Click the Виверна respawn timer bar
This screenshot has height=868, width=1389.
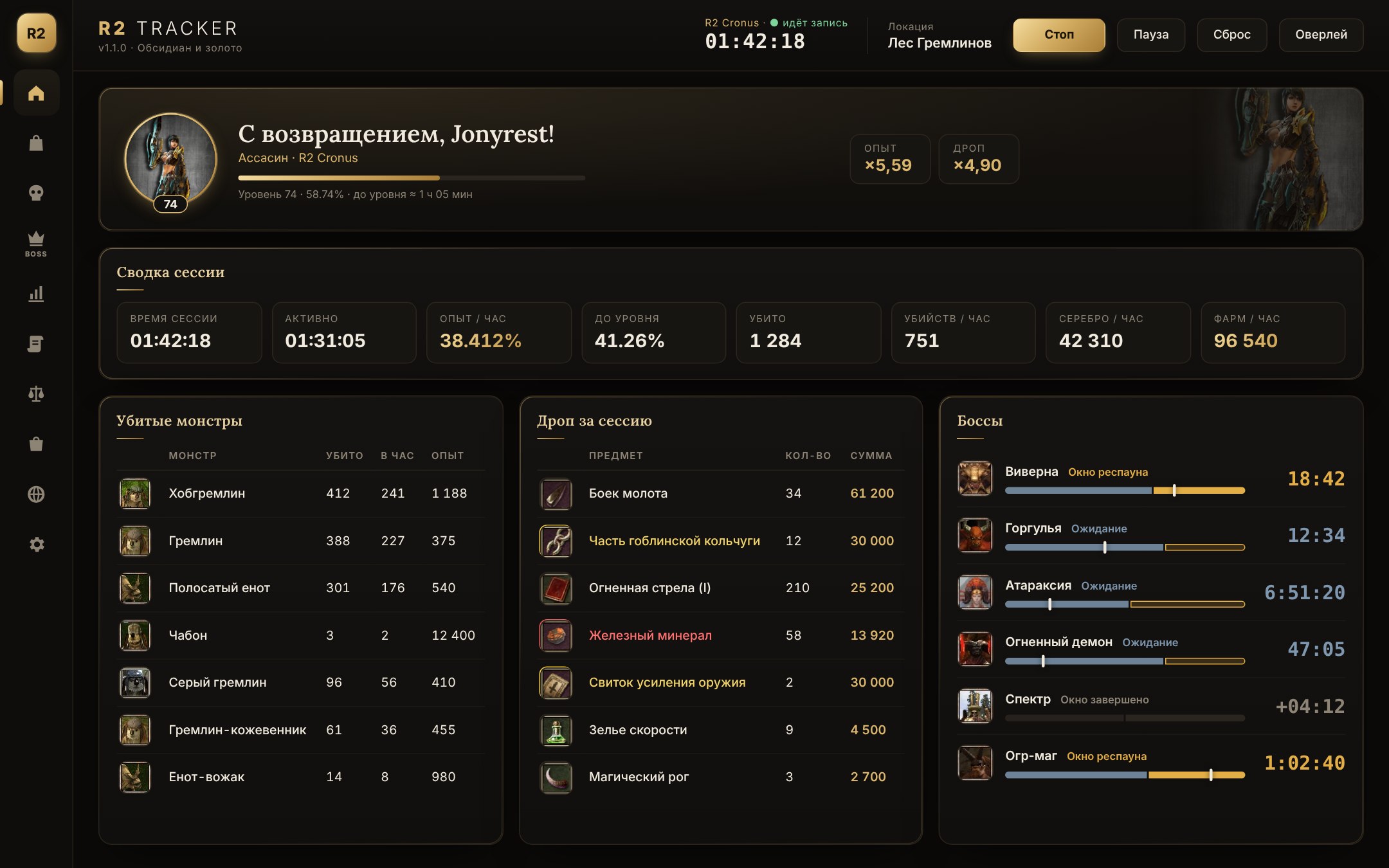coord(1125,491)
